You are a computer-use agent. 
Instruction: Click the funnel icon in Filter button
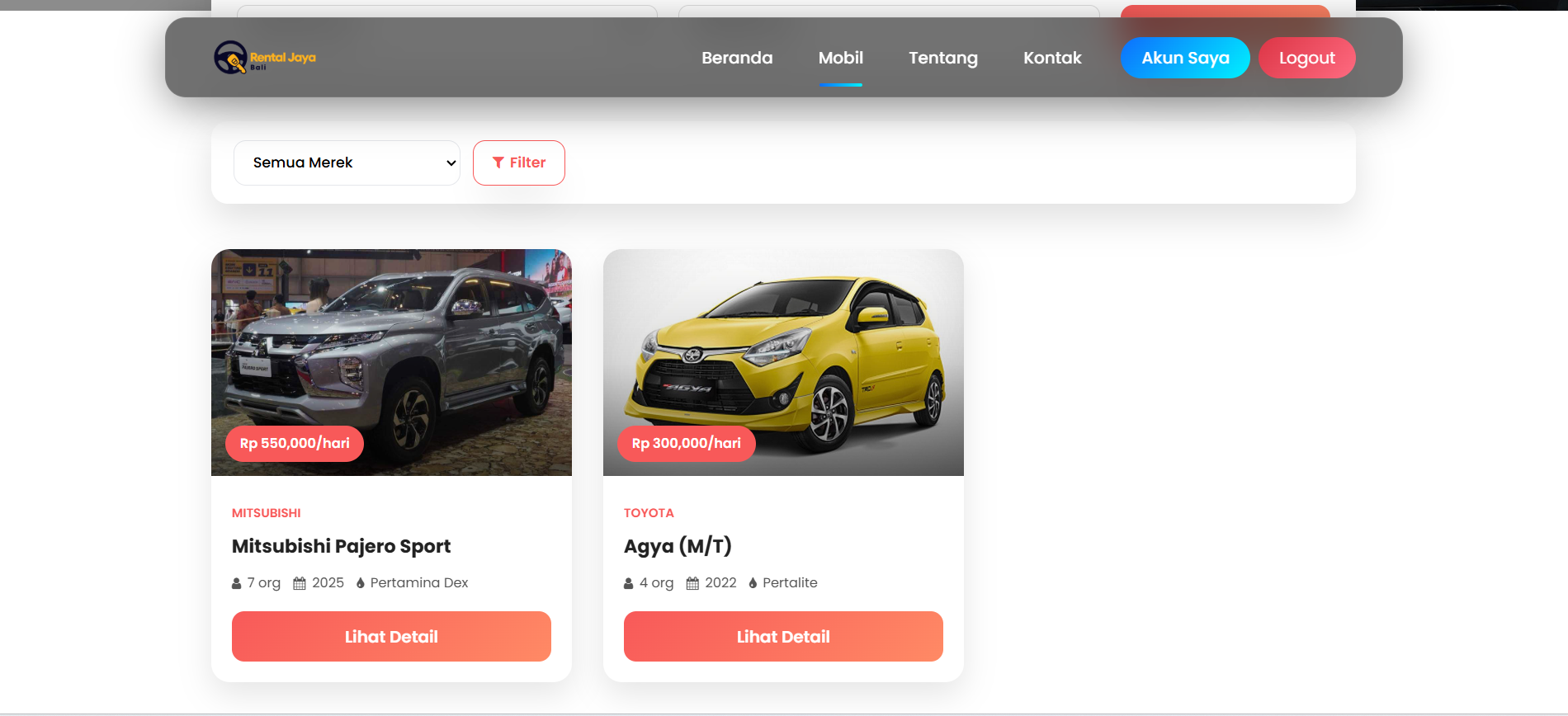click(x=498, y=163)
